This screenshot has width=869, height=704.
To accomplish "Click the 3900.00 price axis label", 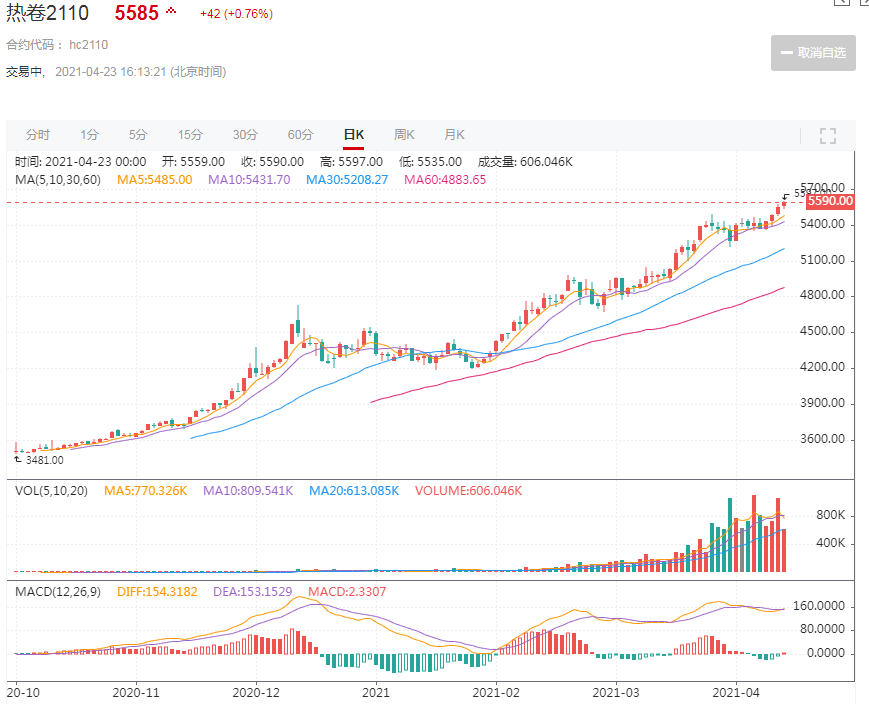I will click(822, 403).
